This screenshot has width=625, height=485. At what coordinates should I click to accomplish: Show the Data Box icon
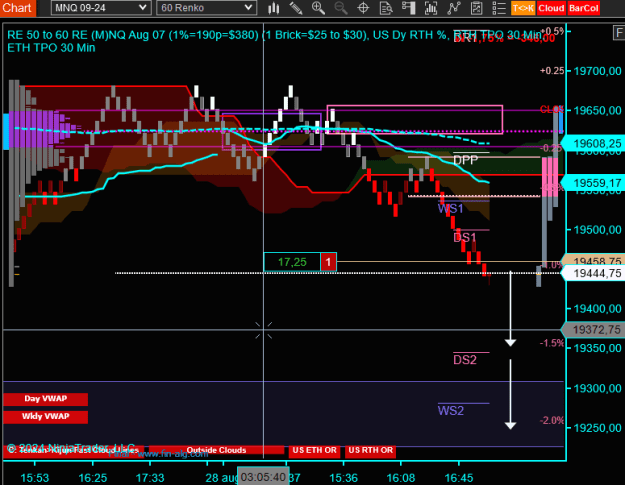pos(386,8)
